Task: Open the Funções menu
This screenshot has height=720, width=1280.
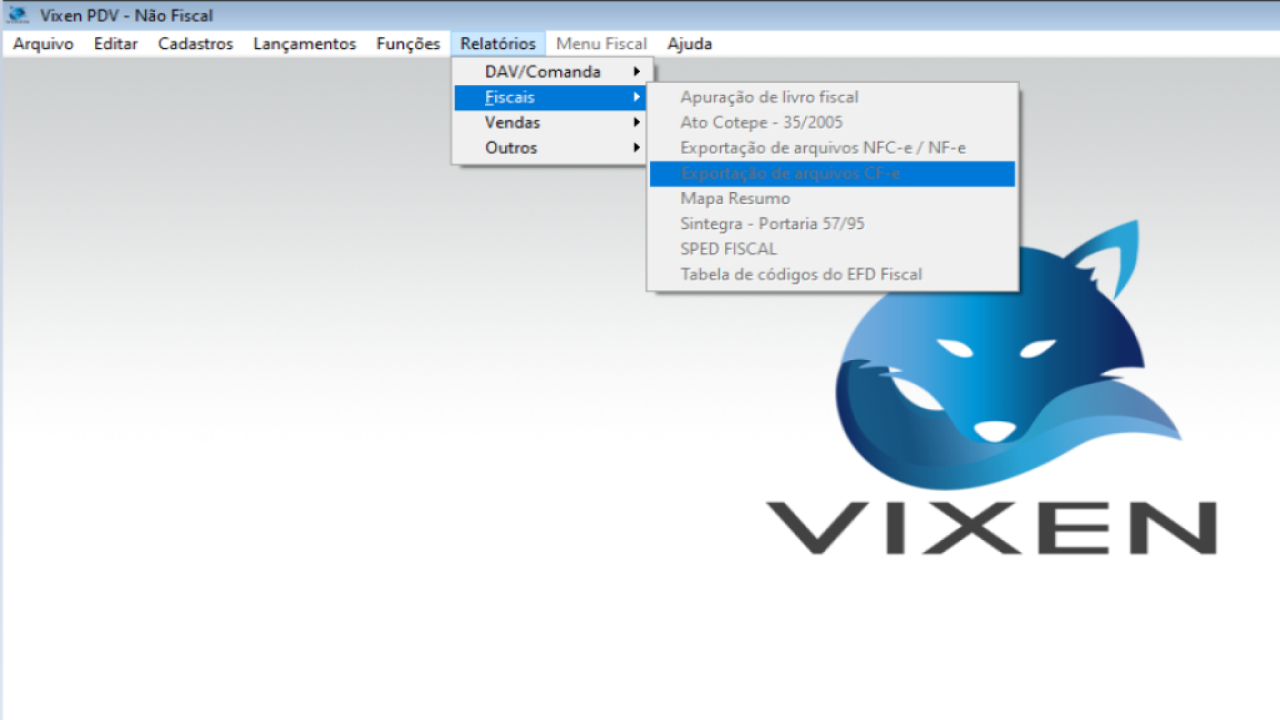Action: (x=408, y=44)
